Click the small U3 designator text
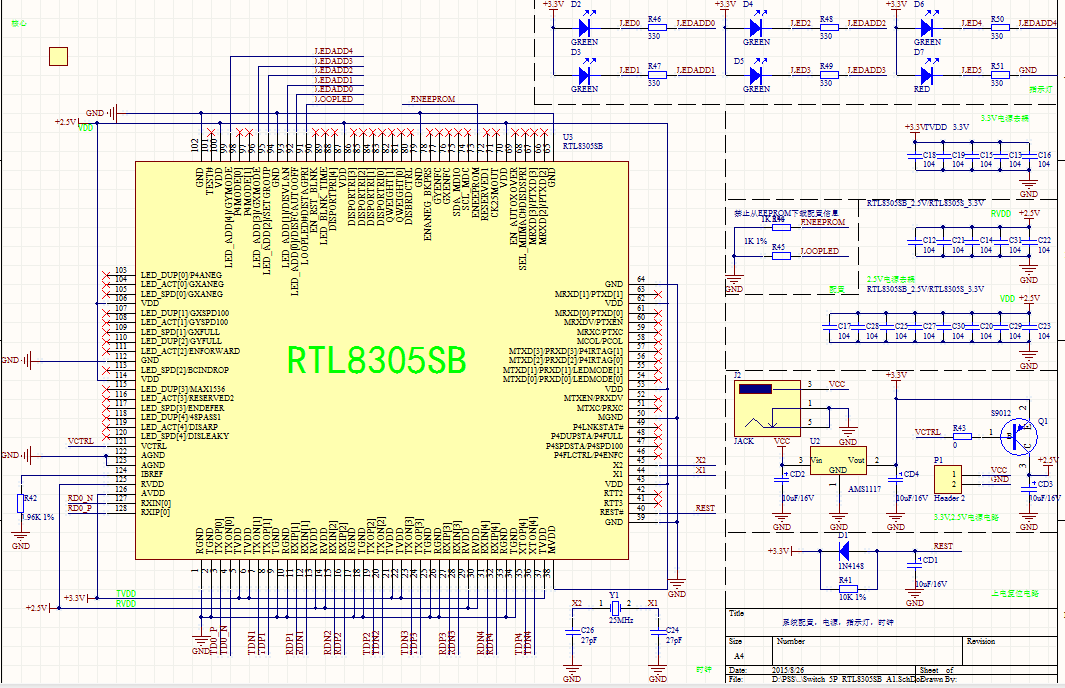 point(568,137)
